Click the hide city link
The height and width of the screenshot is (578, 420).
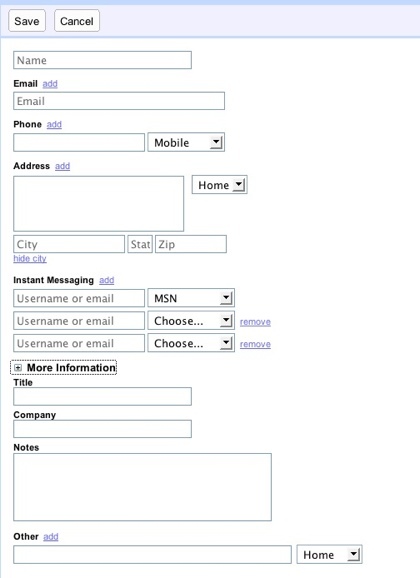coord(30,258)
